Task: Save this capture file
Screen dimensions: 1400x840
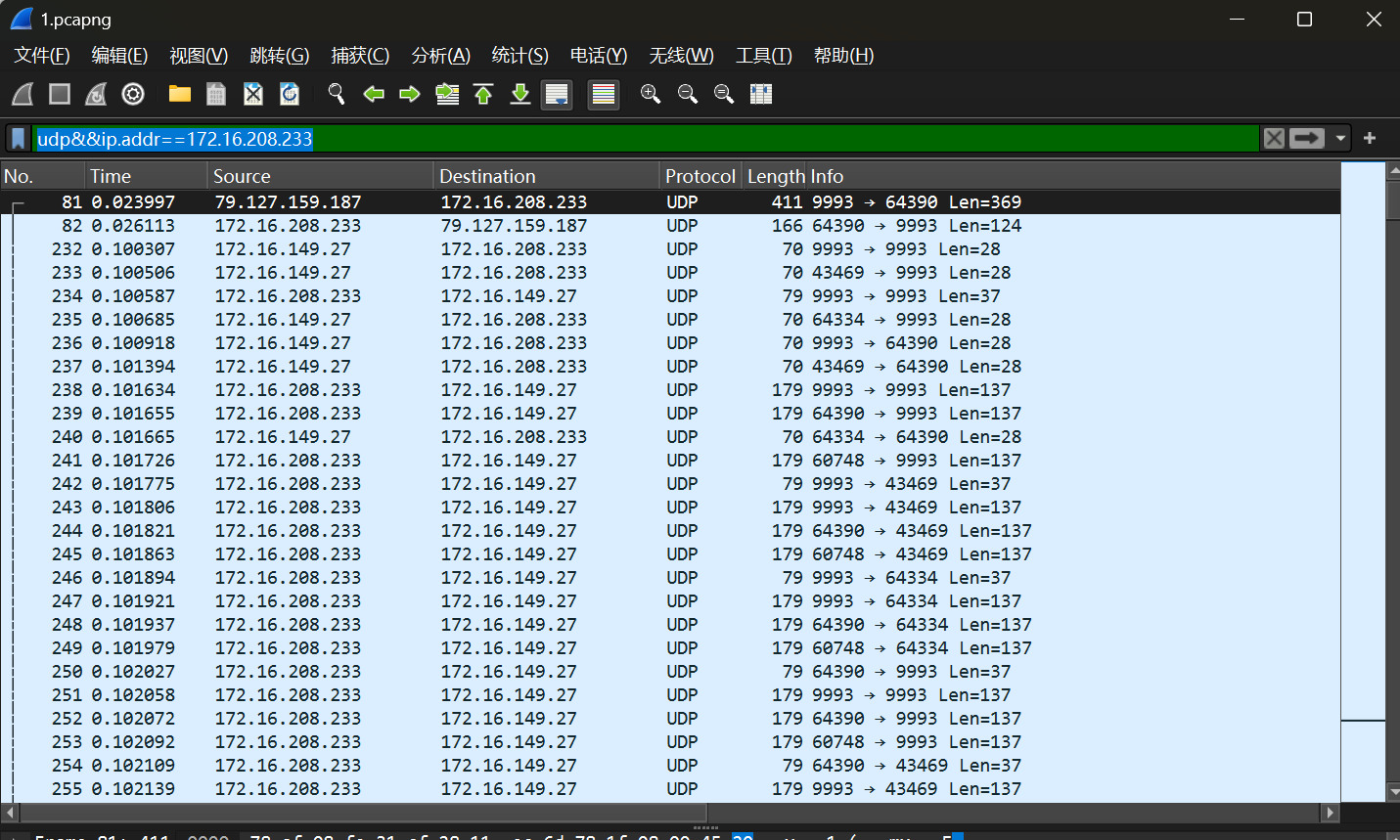Action: tap(216, 94)
